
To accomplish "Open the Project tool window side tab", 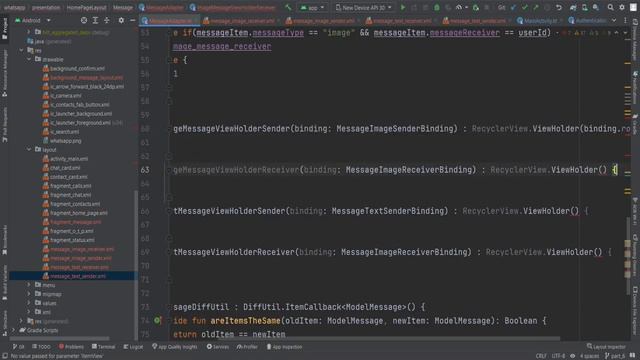I will (x=4, y=29).
